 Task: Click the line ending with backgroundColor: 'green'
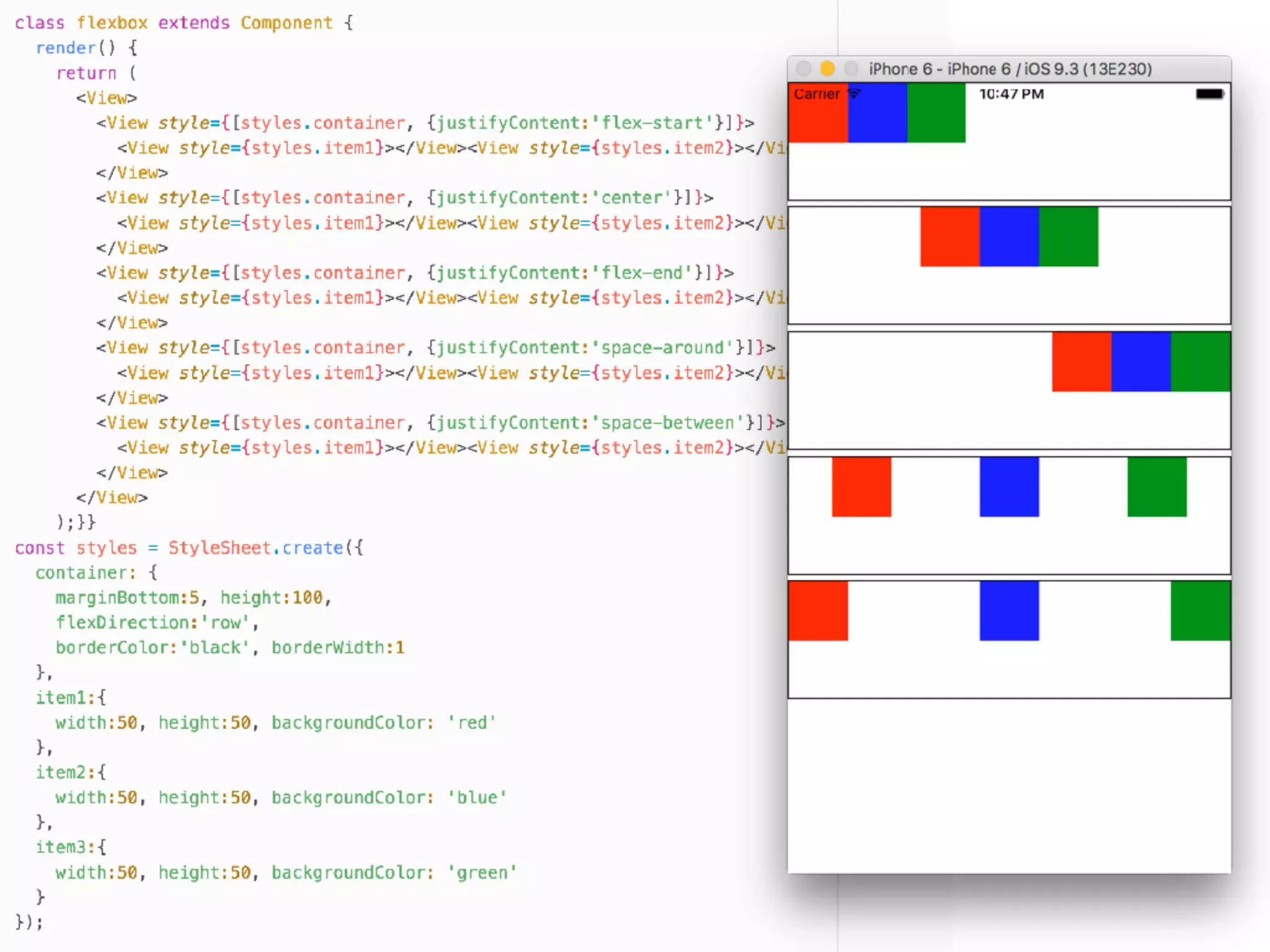tap(286, 873)
